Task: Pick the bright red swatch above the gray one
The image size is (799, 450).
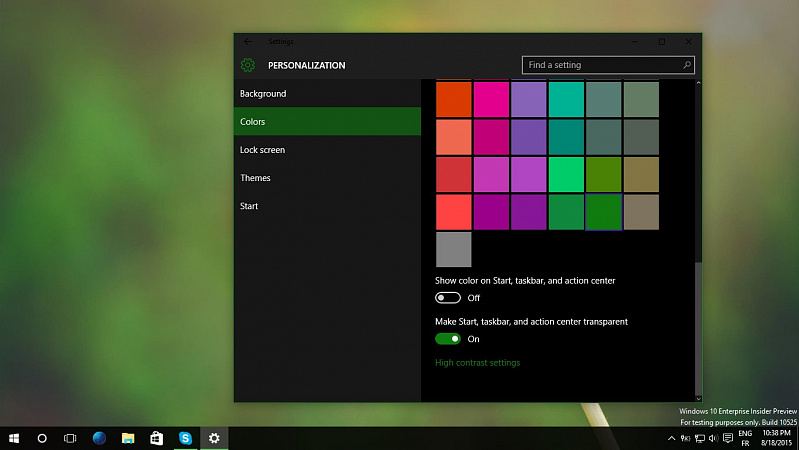Action: click(454, 212)
